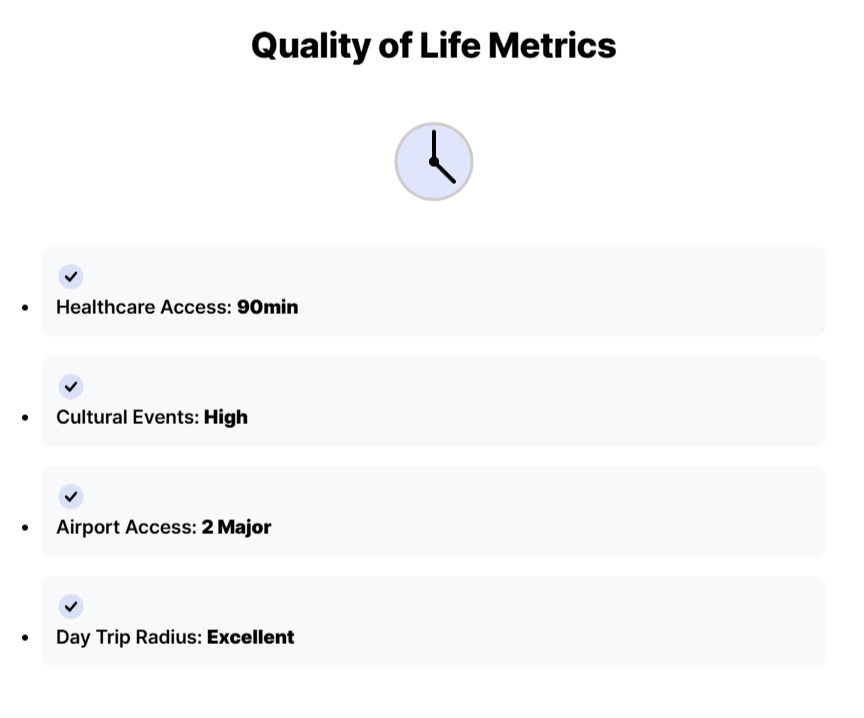Click the bullet point beside Day Trip Radius
The height and width of the screenshot is (718, 864).
[25, 638]
